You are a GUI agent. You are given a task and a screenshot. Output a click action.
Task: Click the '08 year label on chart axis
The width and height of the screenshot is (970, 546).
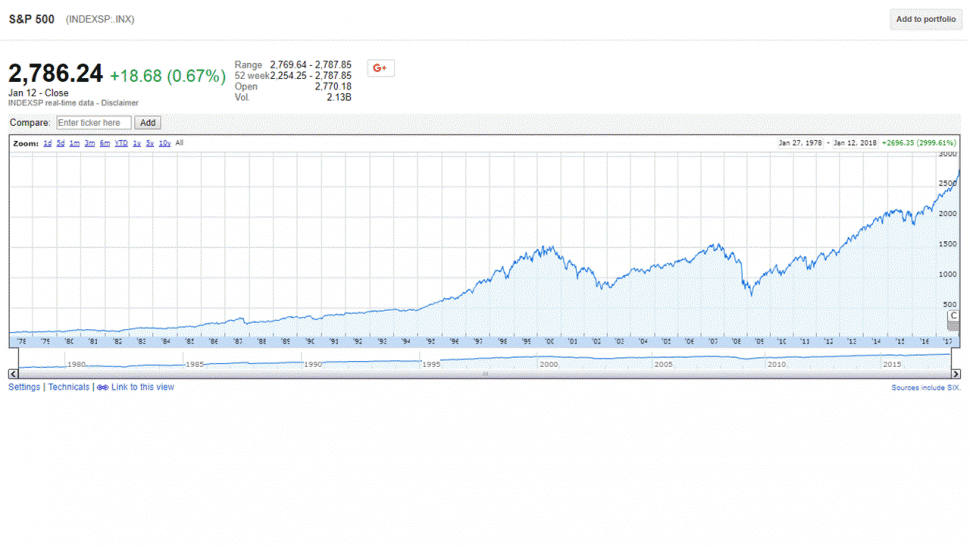pyautogui.click(x=736, y=341)
